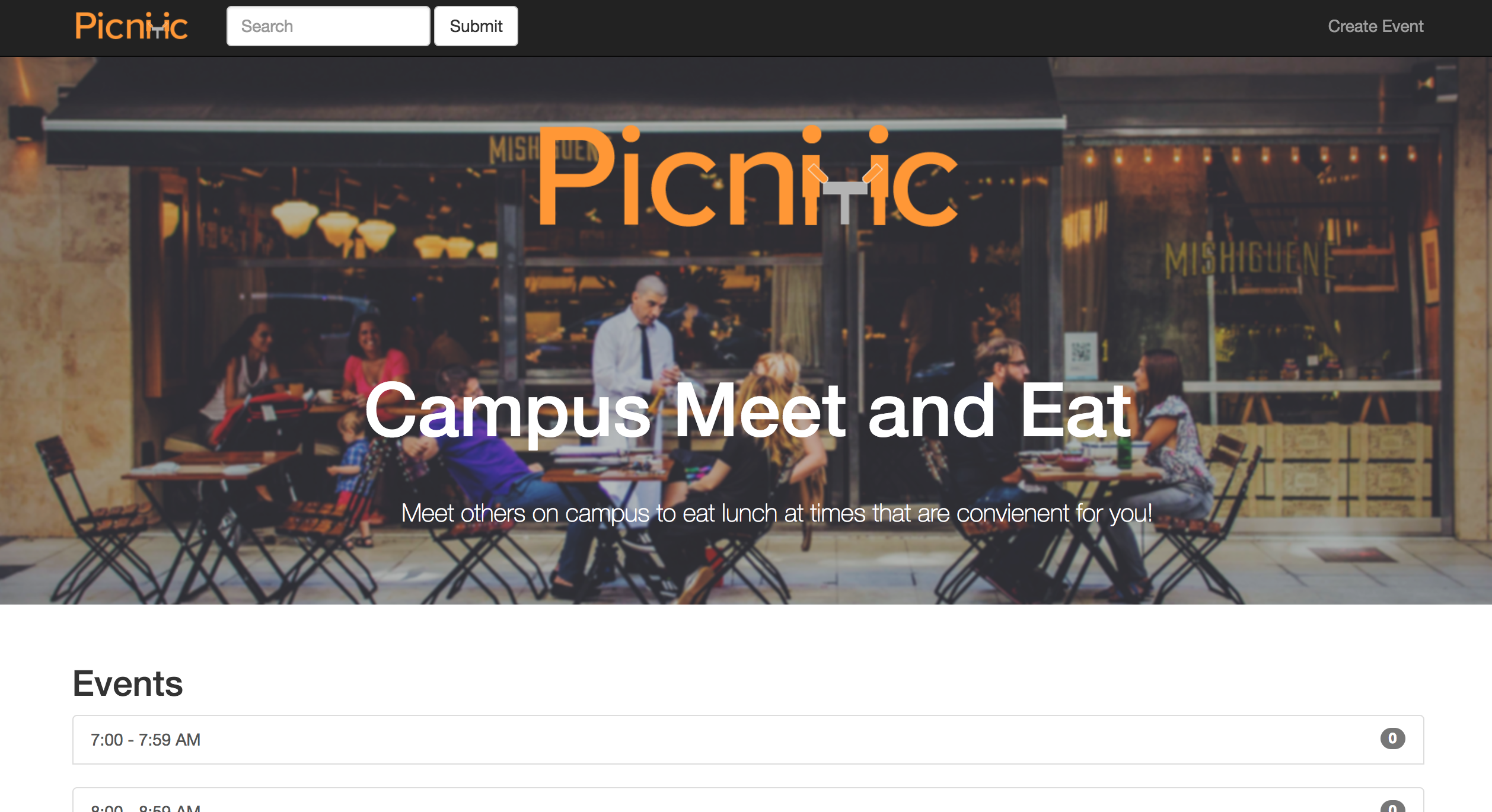Click the 0 badge on the 7:00 AM row

1392,739
